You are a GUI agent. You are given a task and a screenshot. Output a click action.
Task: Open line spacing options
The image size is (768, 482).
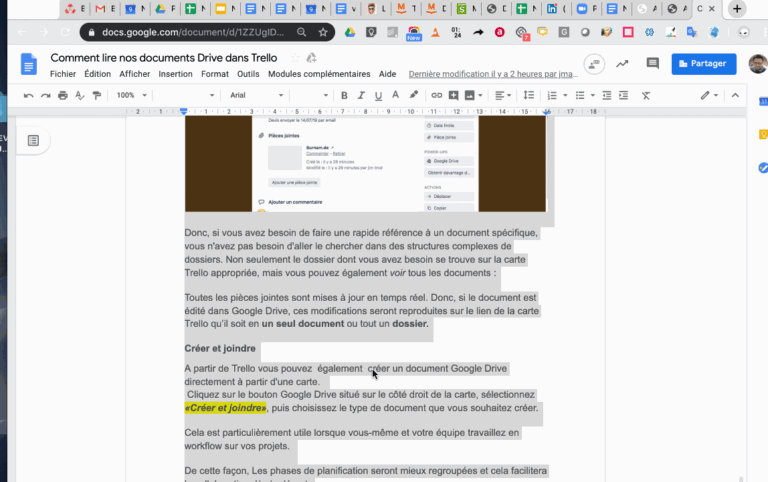coord(529,96)
